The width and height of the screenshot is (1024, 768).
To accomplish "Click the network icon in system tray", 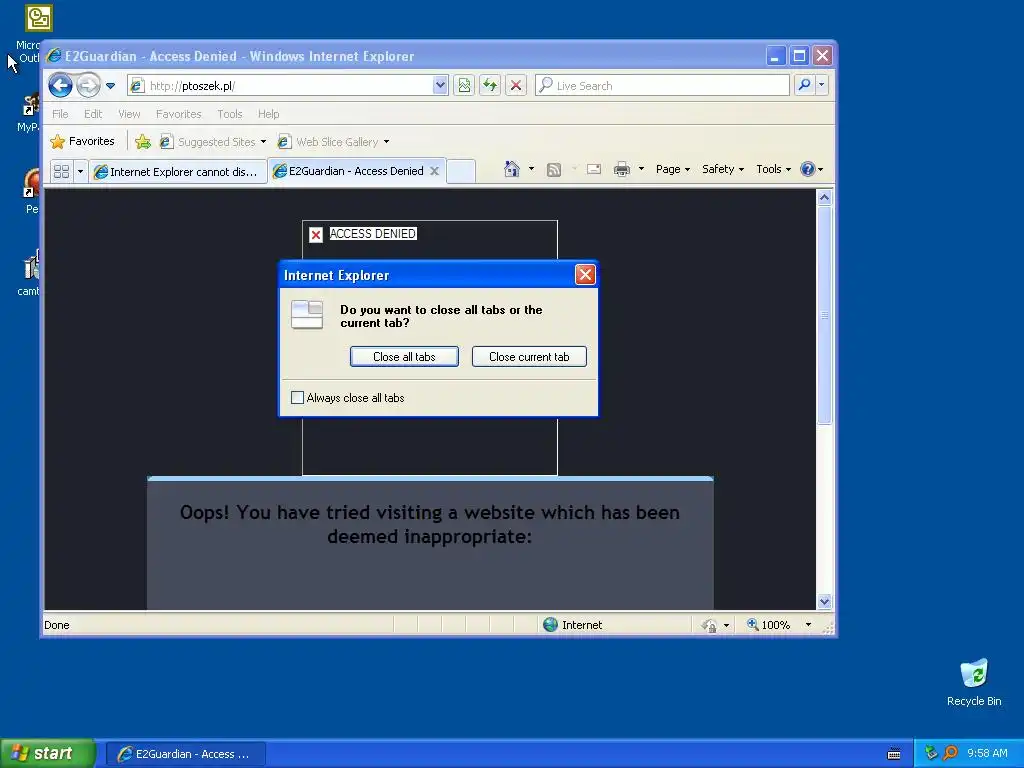I will 931,753.
